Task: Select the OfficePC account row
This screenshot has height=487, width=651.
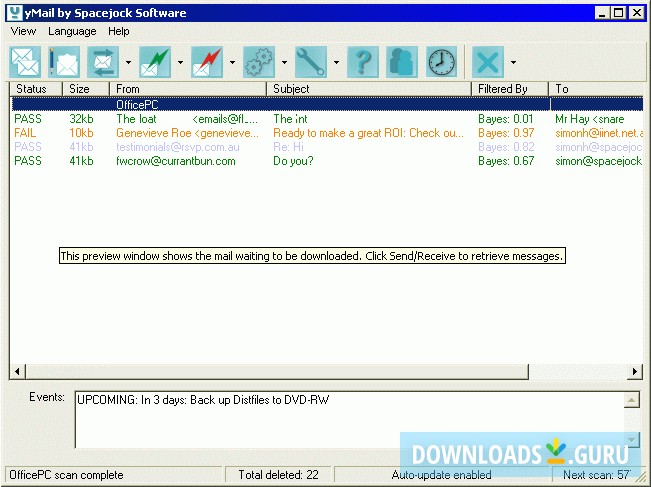Action: click(327, 104)
